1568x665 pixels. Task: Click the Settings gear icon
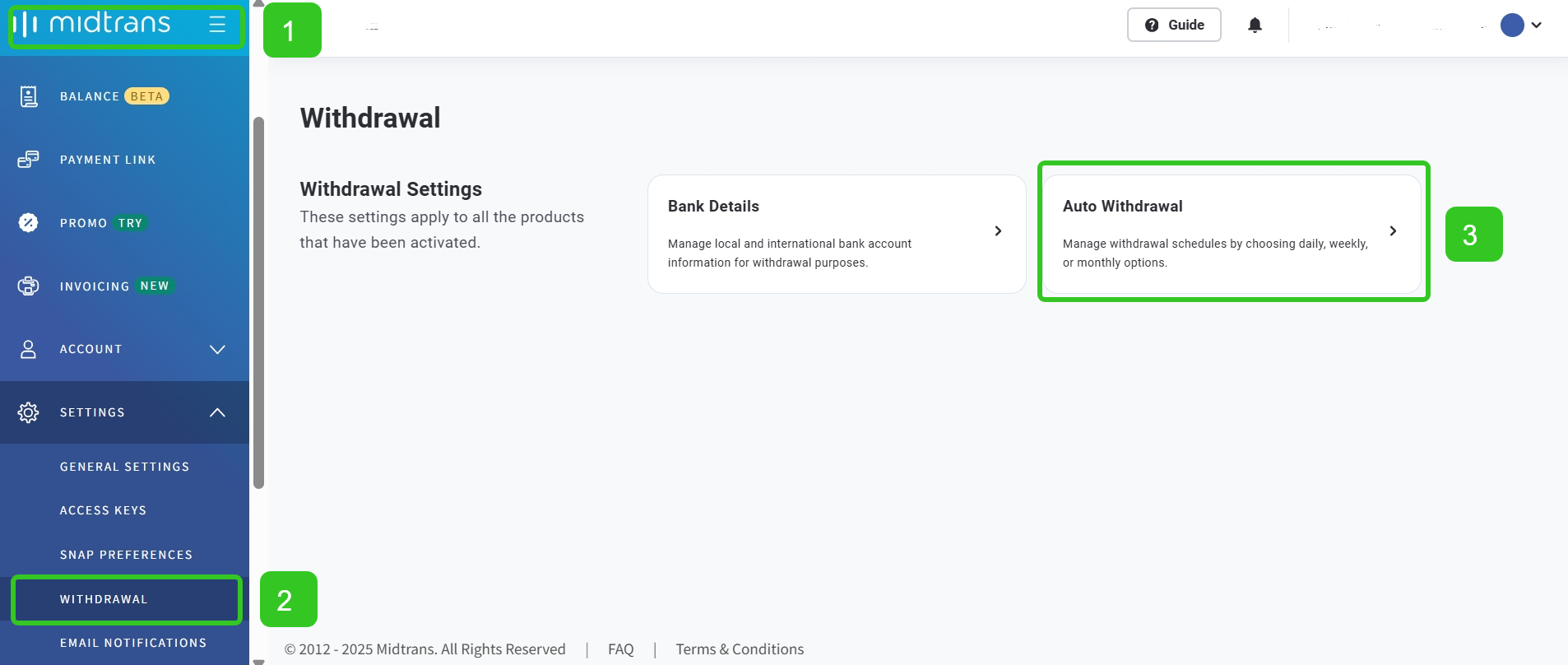tap(29, 412)
